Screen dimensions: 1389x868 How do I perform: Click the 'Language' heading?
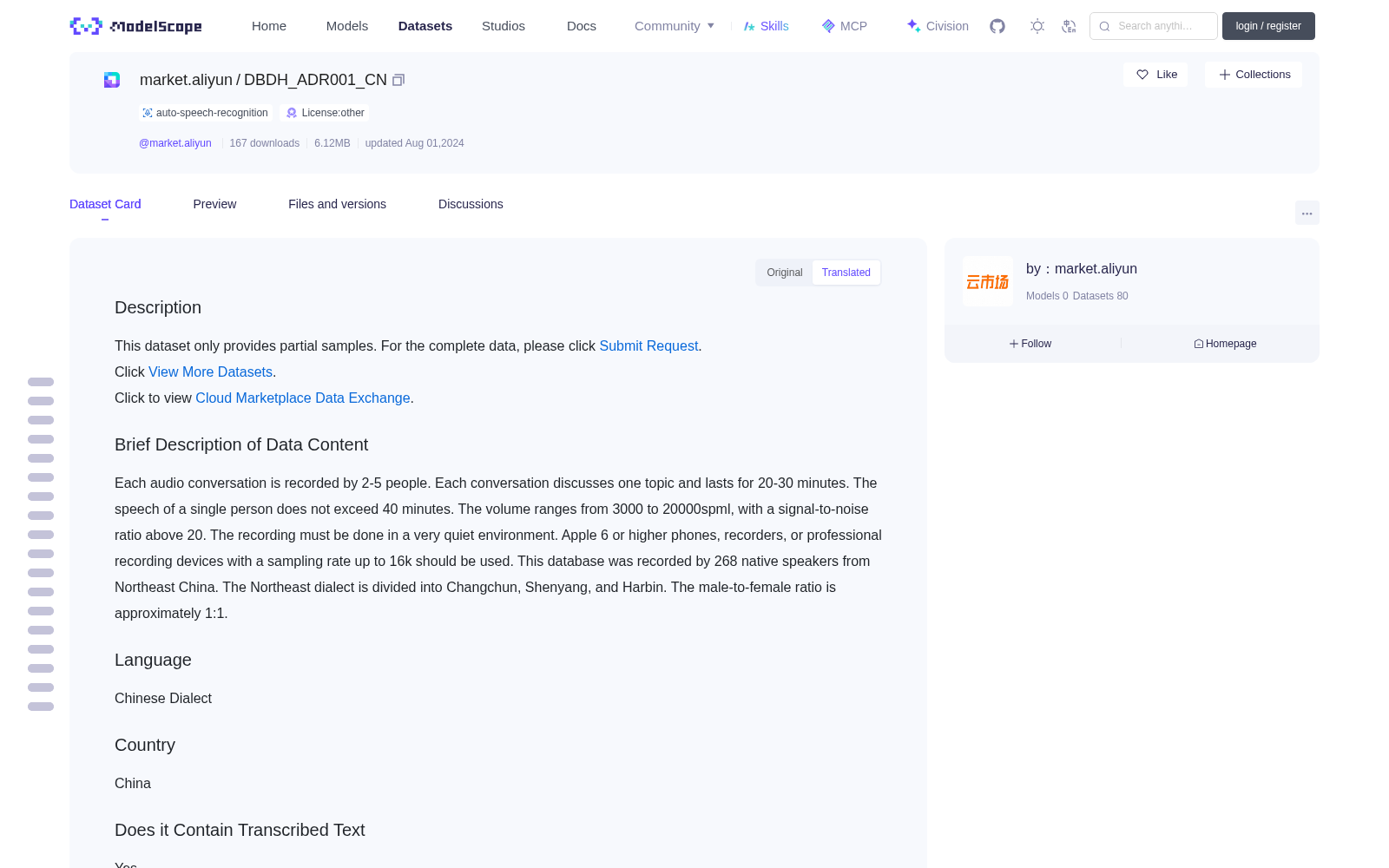pos(153,660)
